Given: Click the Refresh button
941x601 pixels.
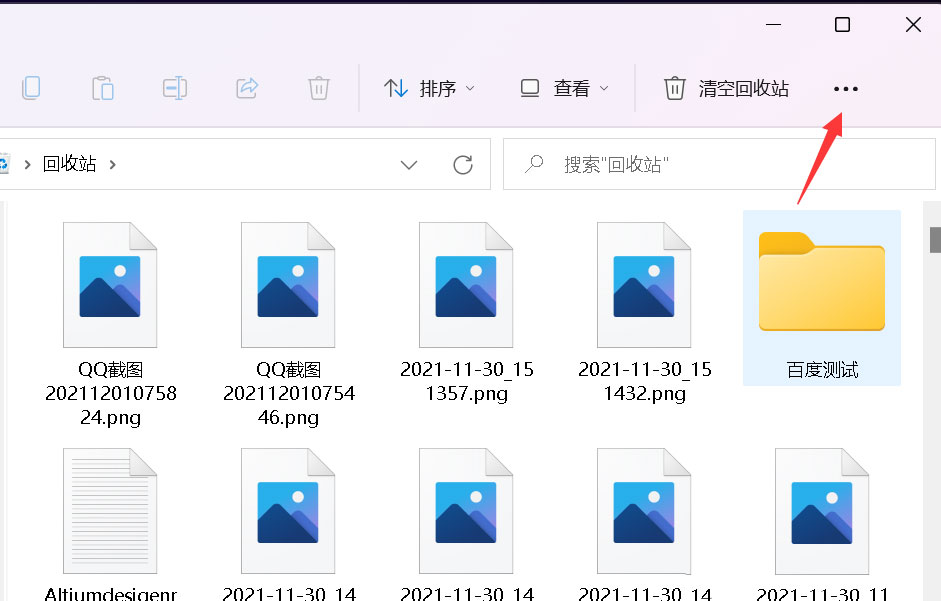Looking at the screenshot, I should (463, 165).
